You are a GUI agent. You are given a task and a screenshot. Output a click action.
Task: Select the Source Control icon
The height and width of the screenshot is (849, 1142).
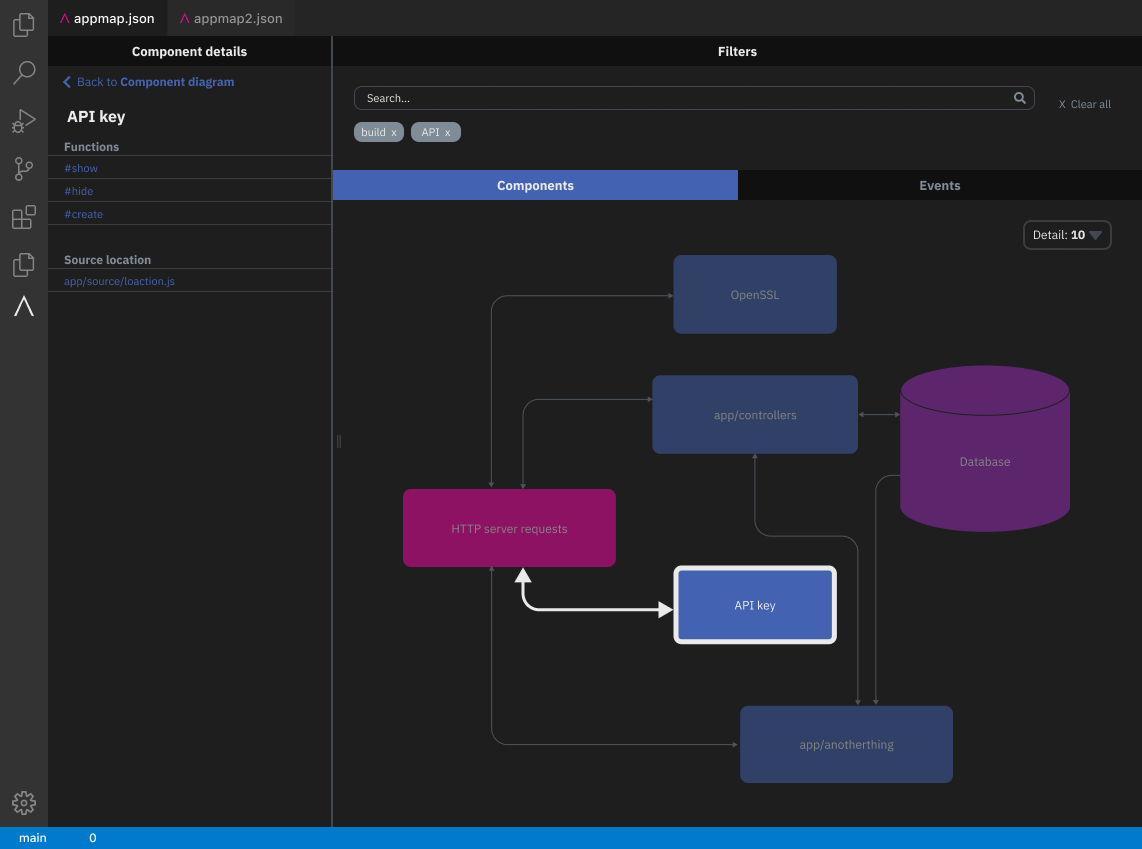[23, 168]
